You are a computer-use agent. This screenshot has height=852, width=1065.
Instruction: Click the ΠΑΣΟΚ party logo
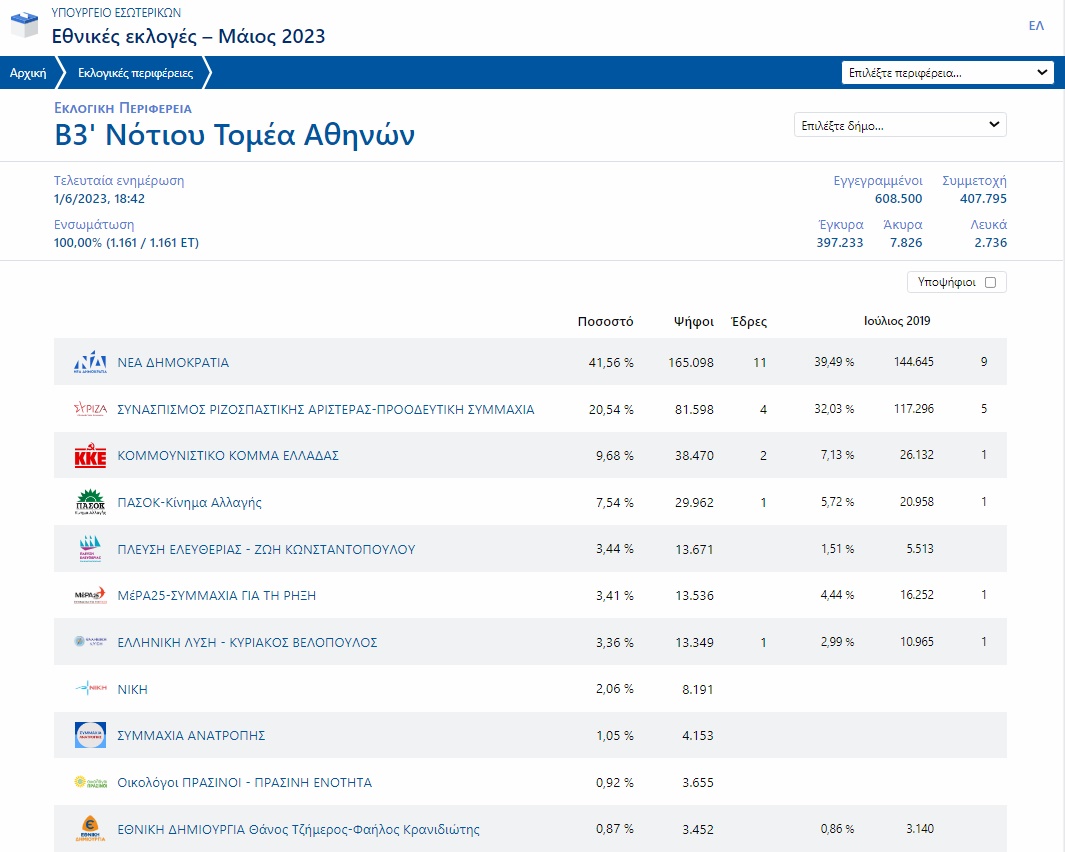pos(90,502)
